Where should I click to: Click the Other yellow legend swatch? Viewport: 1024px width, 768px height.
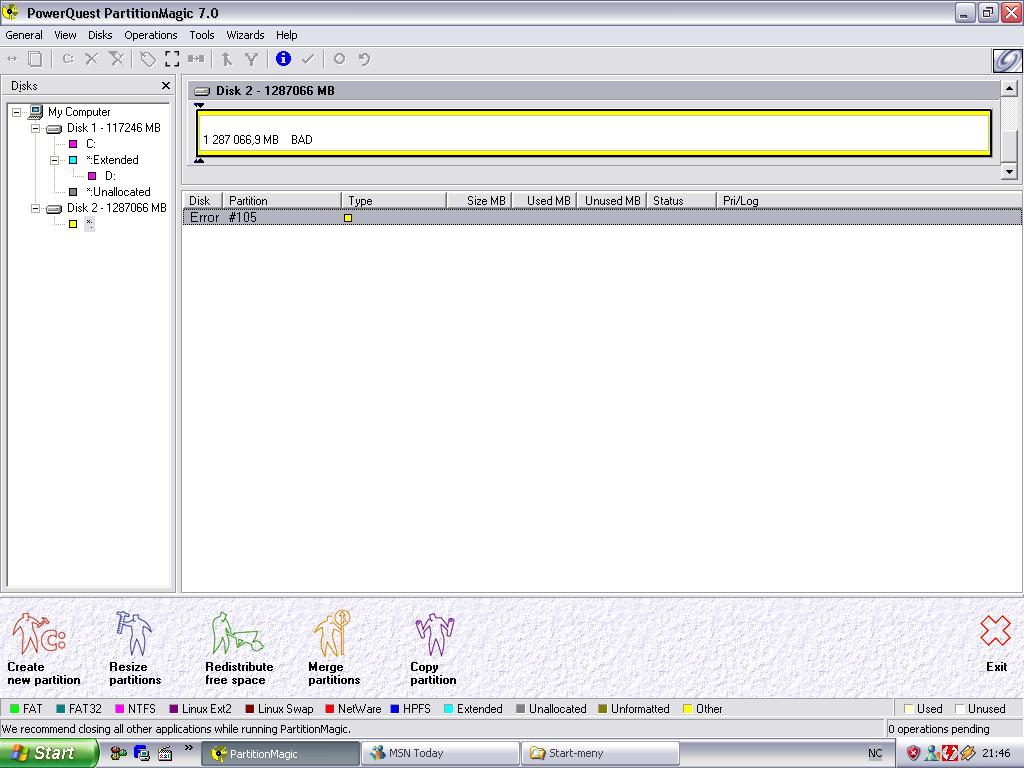688,709
